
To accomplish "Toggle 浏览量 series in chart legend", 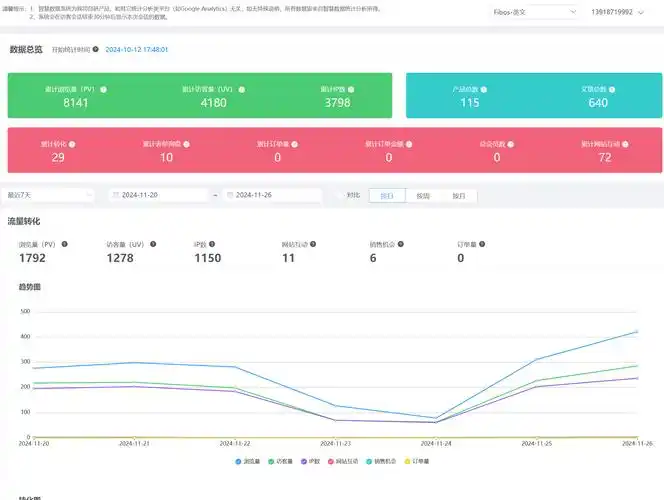I will point(249,461).
